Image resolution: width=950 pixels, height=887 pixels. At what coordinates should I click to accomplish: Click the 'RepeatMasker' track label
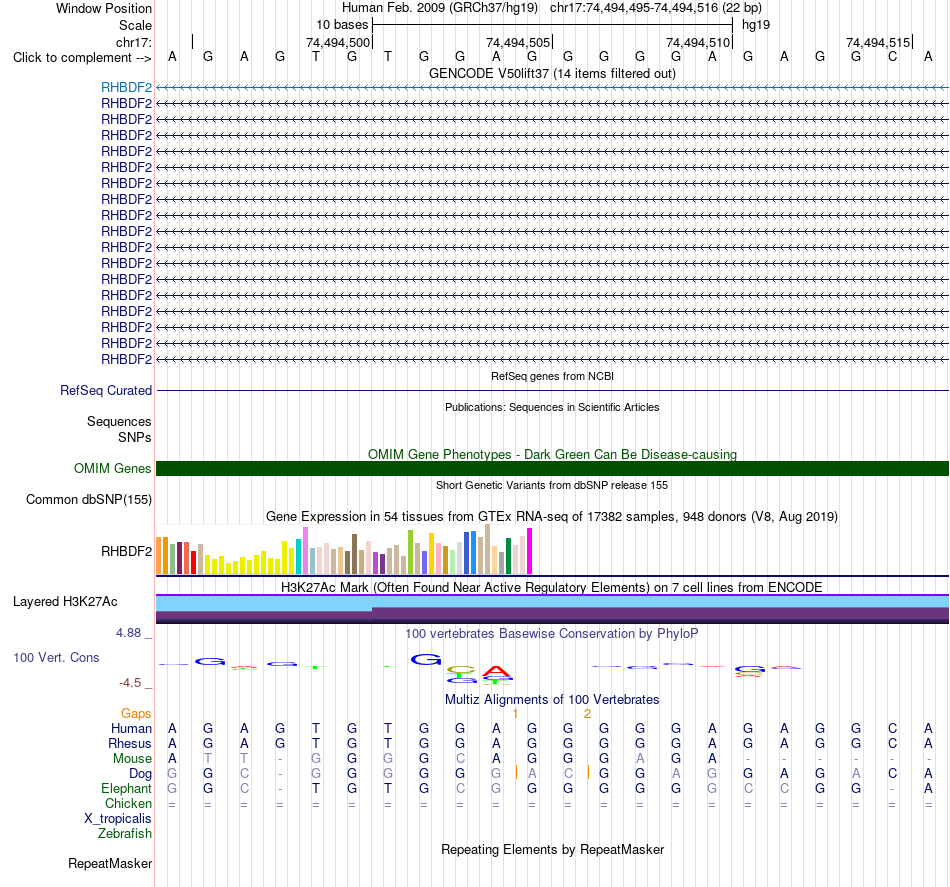(x=110, y=863)
